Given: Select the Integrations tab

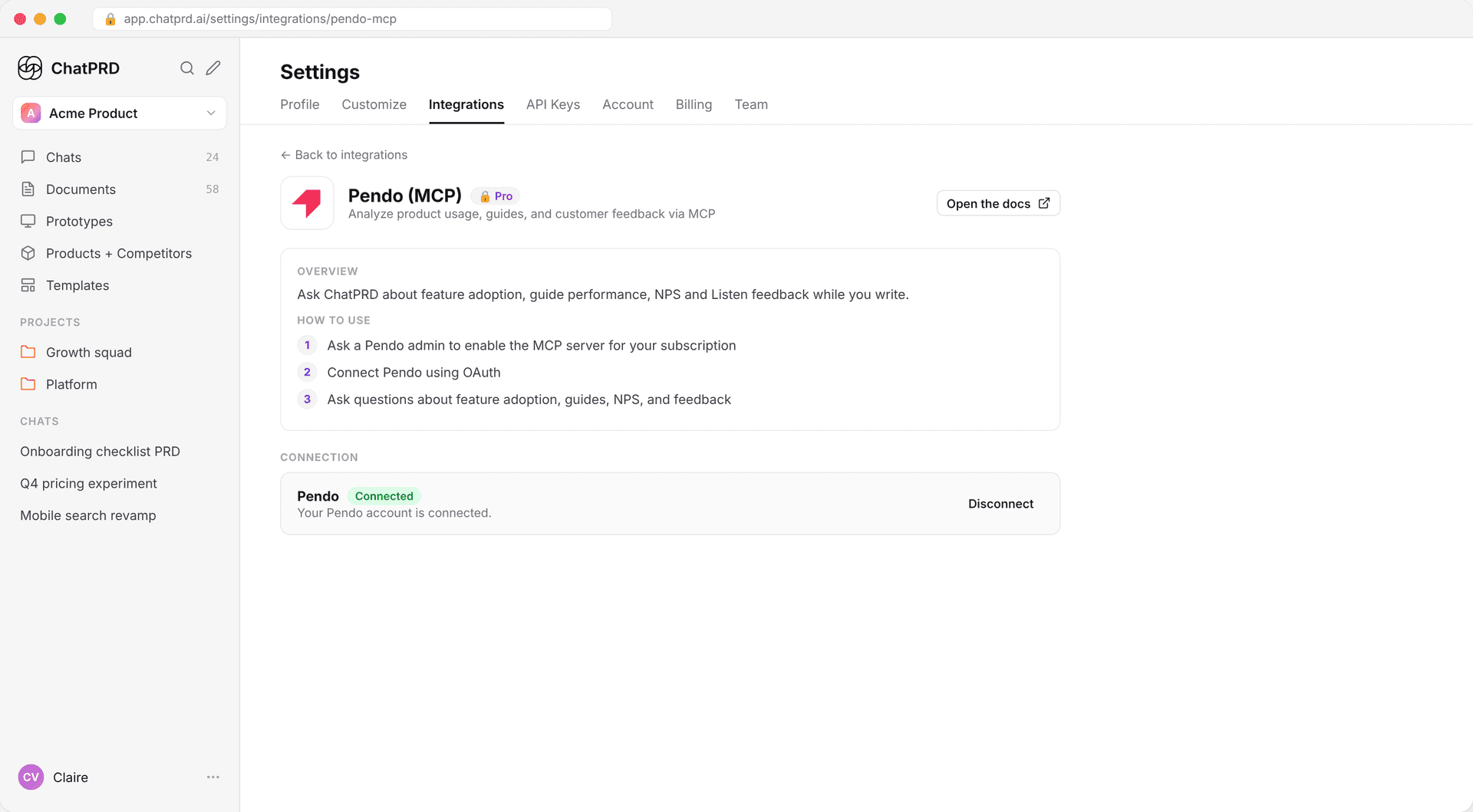Looking at the screenshot, I should 466,104.
